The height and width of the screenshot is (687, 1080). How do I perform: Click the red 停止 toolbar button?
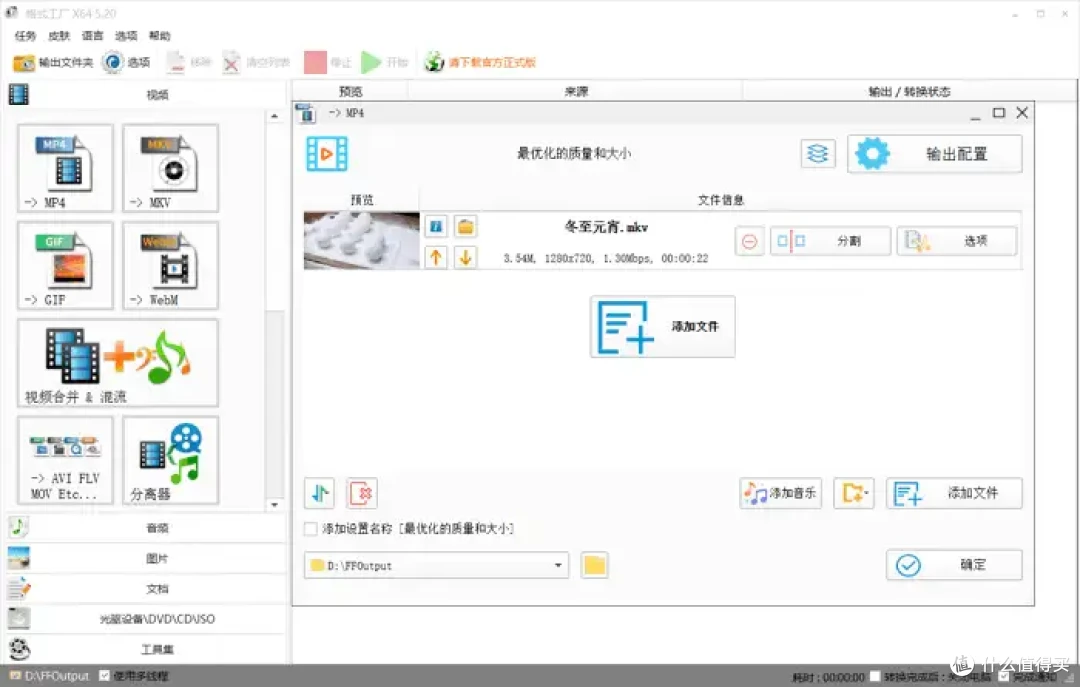(328, 63)
